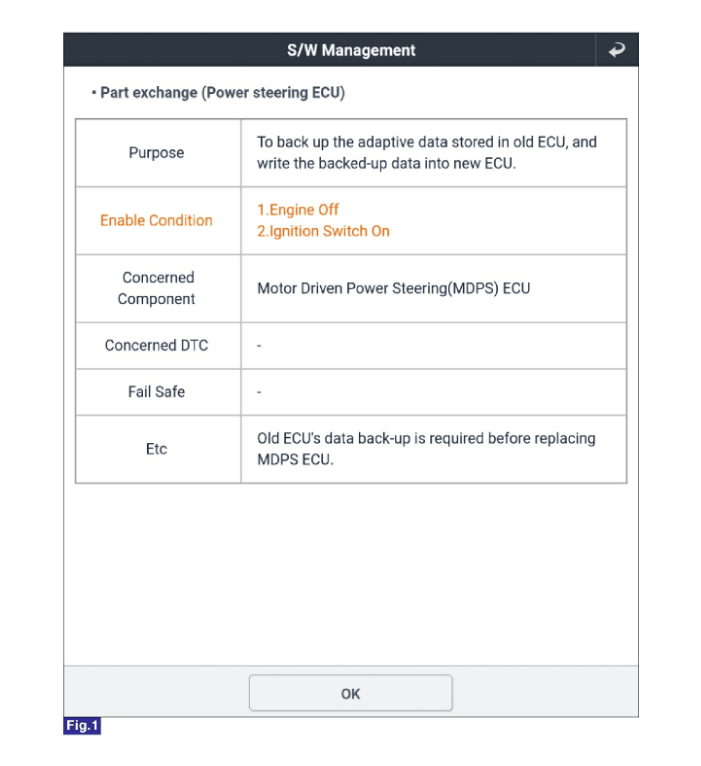Viewport: 701px width, 766px height.
Task: Click the Fig.1 caption tag
Action: click(x=82, y=726)
